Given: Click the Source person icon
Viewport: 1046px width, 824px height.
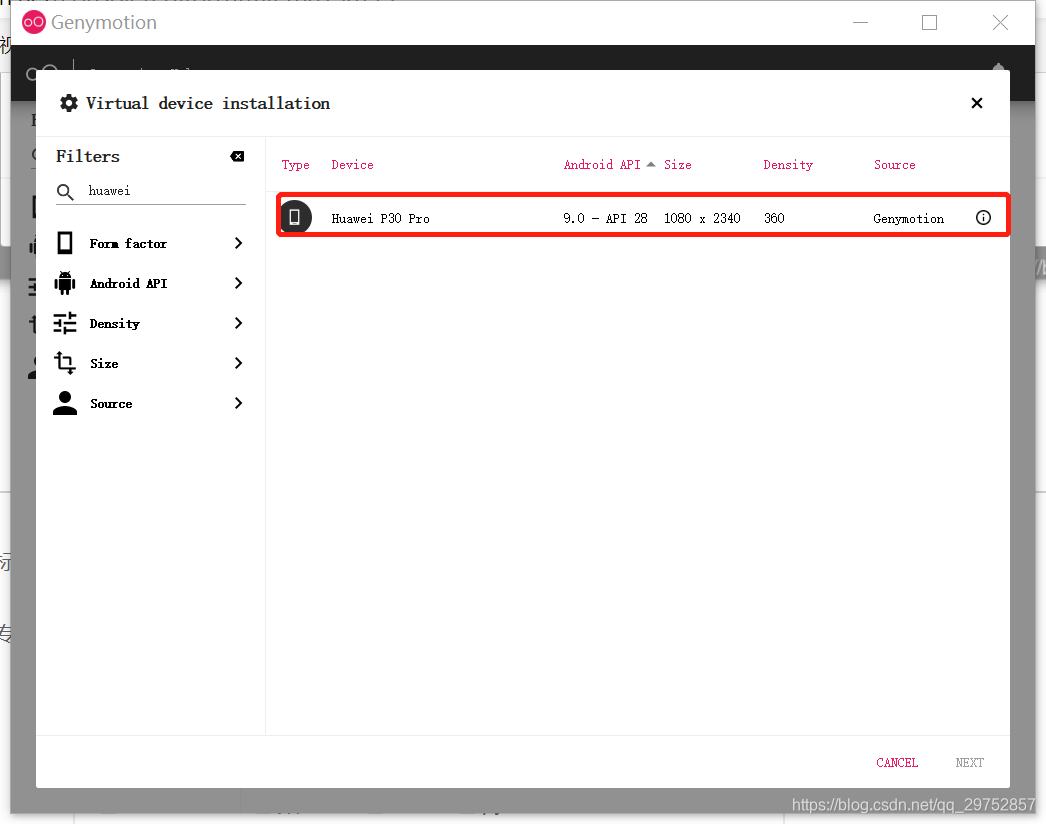Looking at the screenshot, I should [x=65, y=403].
